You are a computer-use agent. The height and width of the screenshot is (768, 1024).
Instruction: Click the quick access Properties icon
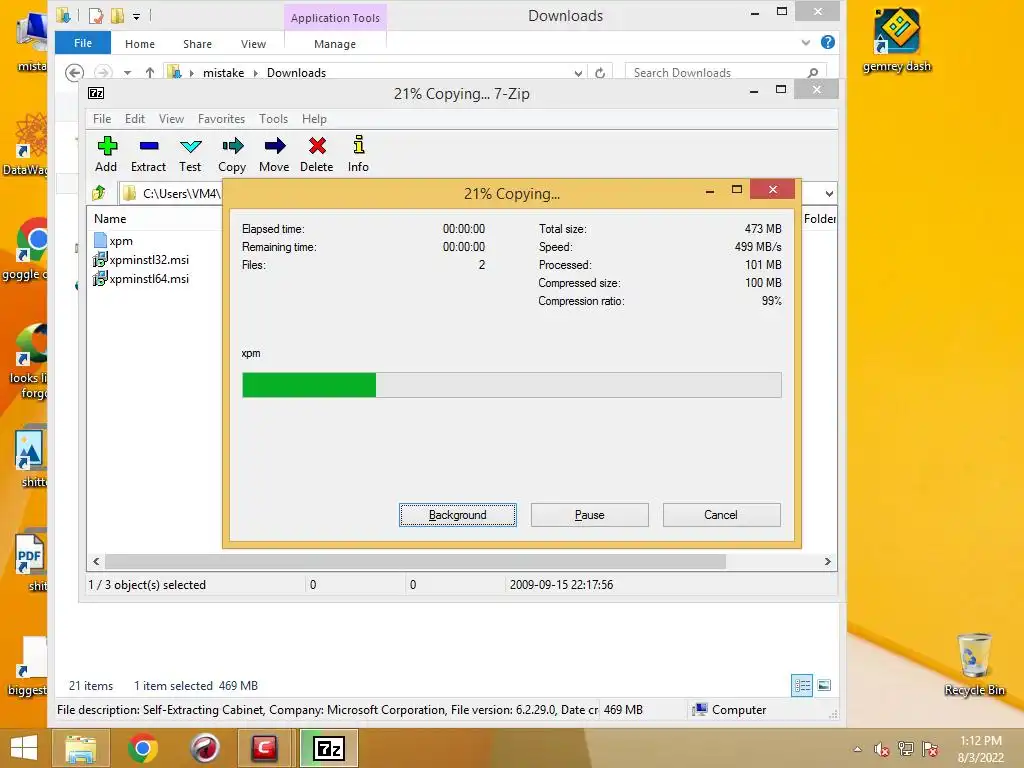pyautogui.click(x=96, y=16)
